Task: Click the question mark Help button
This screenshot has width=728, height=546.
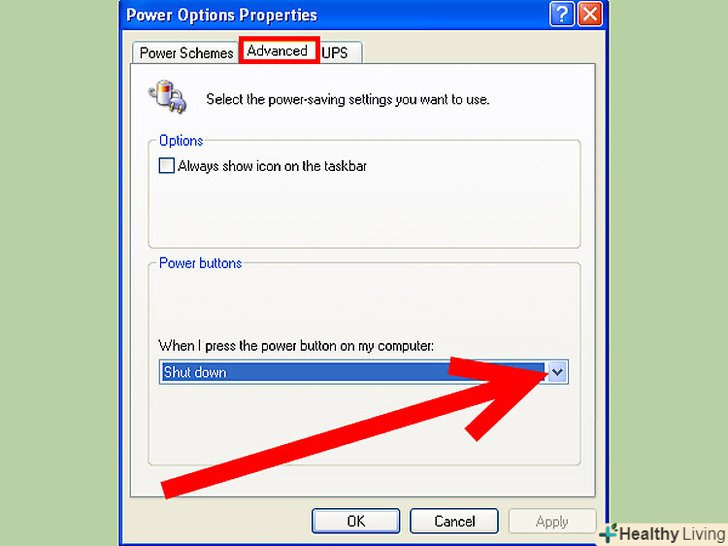Action: coord(561,14)
